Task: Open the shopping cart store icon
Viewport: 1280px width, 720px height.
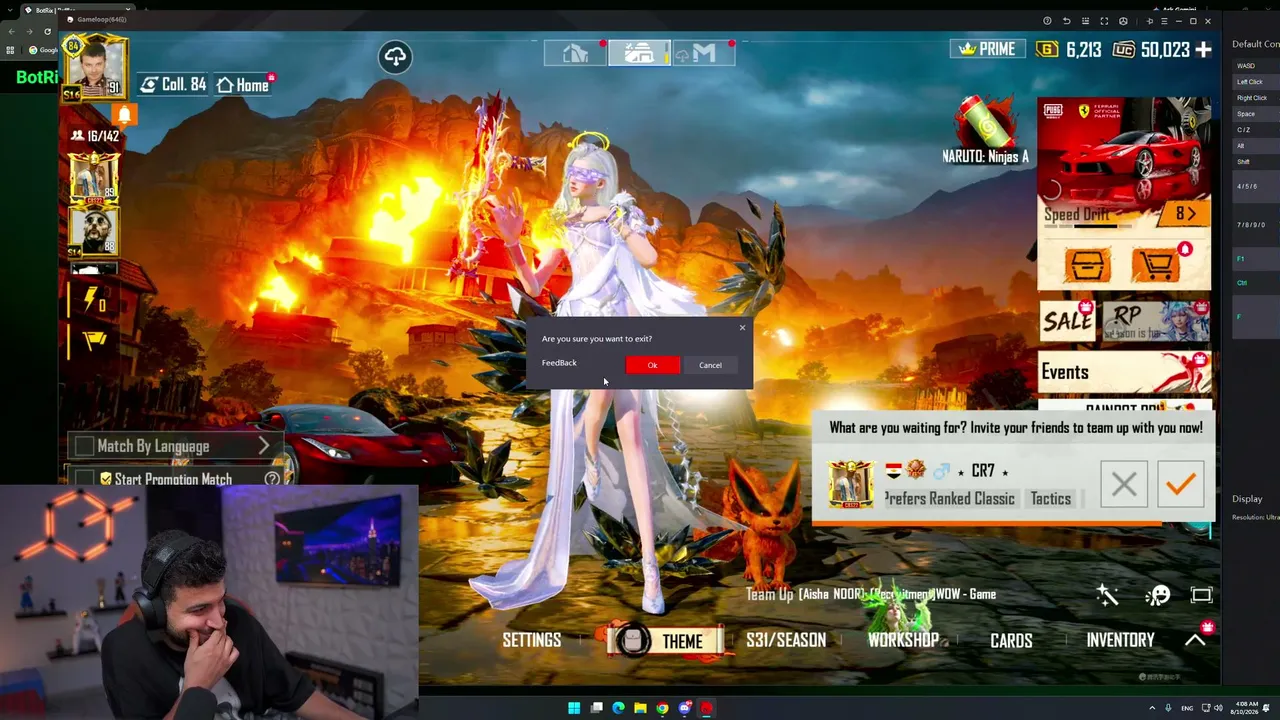Action: (x=1156, y=265)
